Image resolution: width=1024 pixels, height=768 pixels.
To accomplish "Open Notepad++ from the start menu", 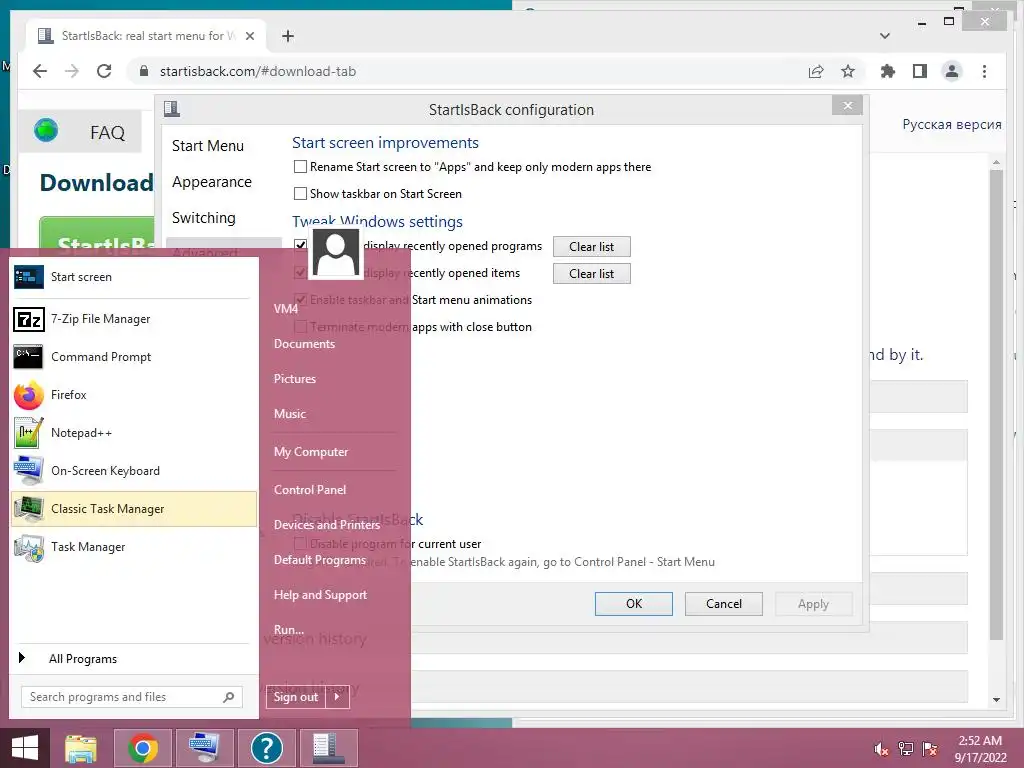I will [134, 433].
